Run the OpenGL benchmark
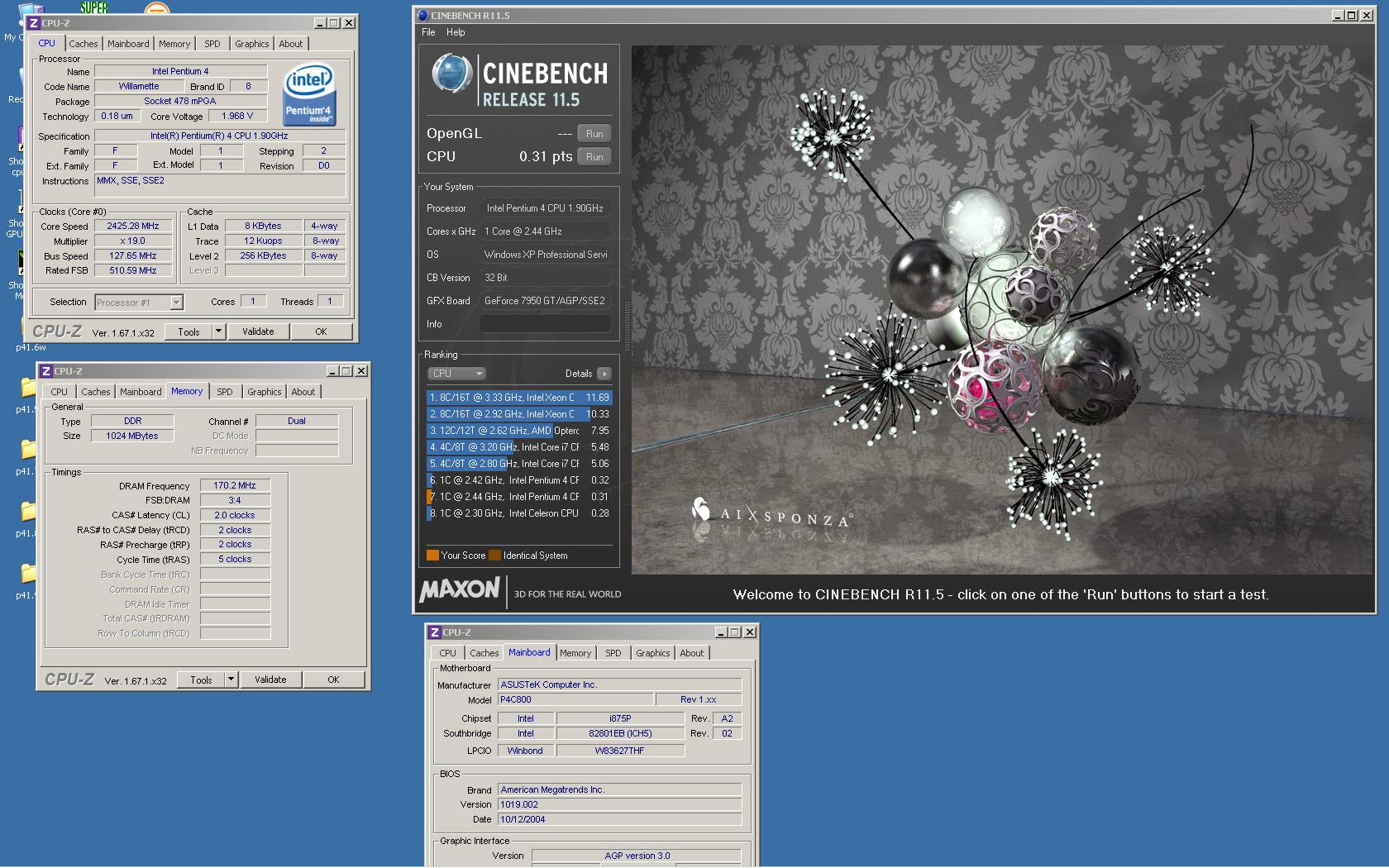This screenshot has width=1389, height=868. [x=594, y=134]
